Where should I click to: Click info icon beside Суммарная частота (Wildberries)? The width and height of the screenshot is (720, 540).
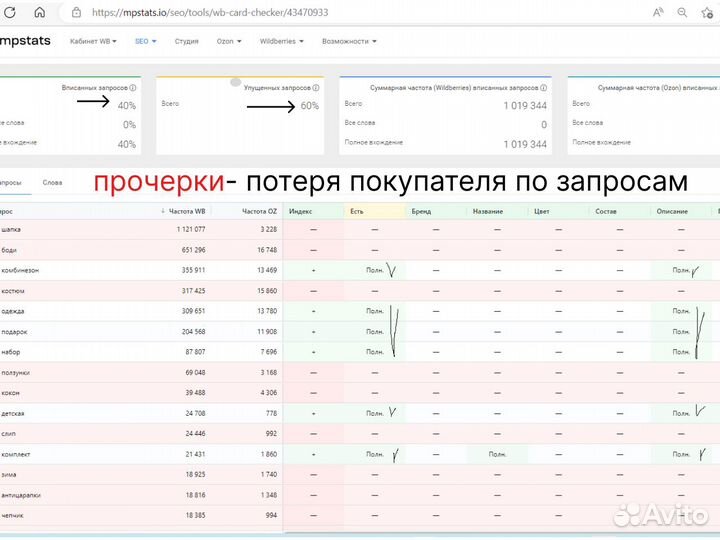point(543,88)
